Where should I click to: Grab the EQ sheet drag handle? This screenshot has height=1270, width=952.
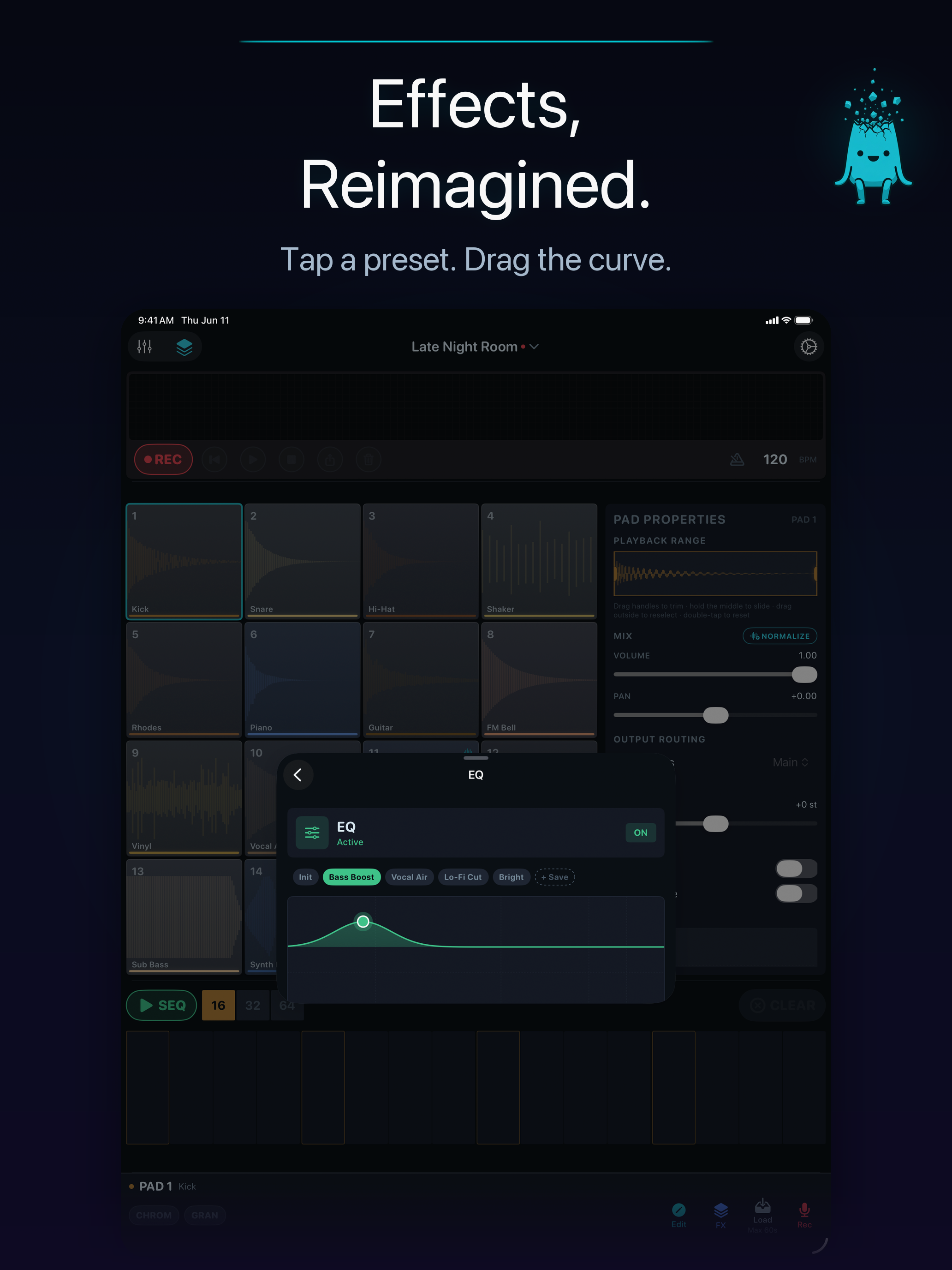click(x=476, y=758)
